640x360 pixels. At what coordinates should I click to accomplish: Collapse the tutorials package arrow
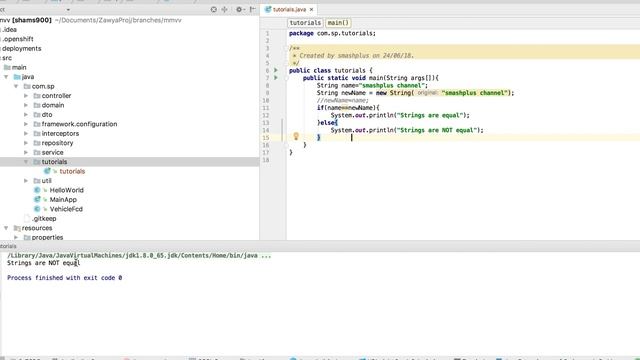pos(26,162)
